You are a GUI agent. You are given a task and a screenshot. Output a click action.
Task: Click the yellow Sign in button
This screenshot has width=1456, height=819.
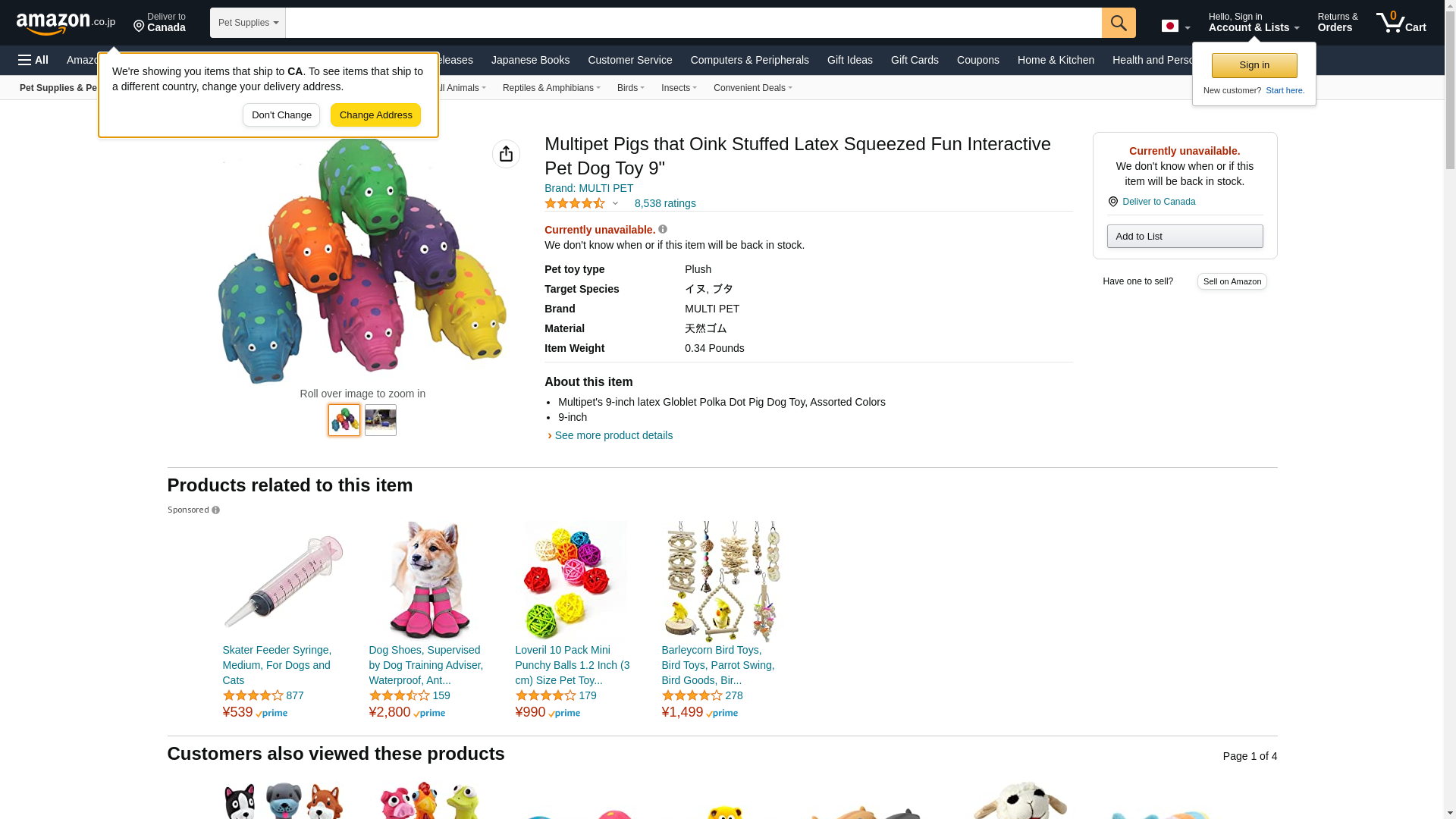pos(1254,65)
